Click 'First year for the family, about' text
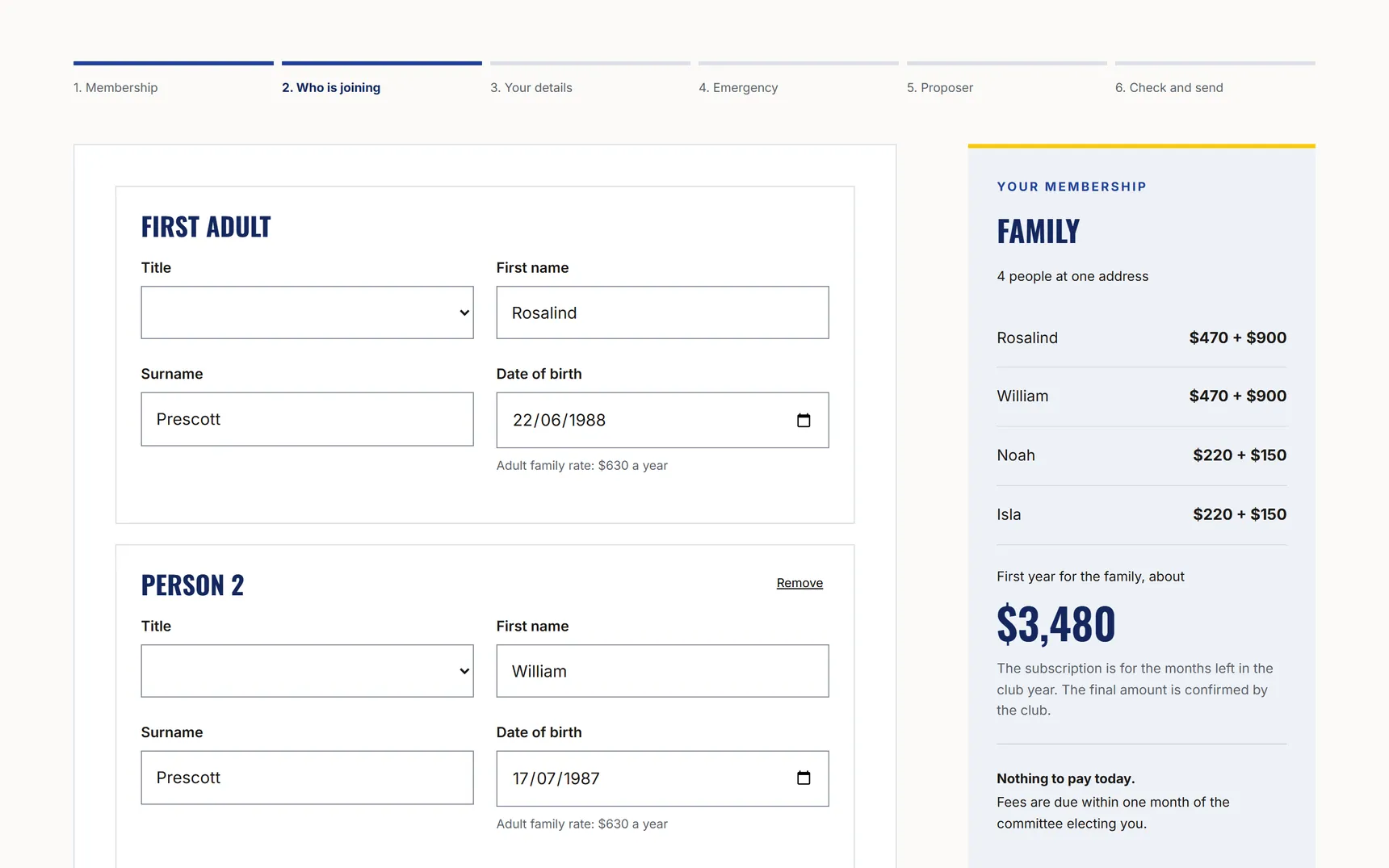The image size is (1389, 868). [1090, 577]
